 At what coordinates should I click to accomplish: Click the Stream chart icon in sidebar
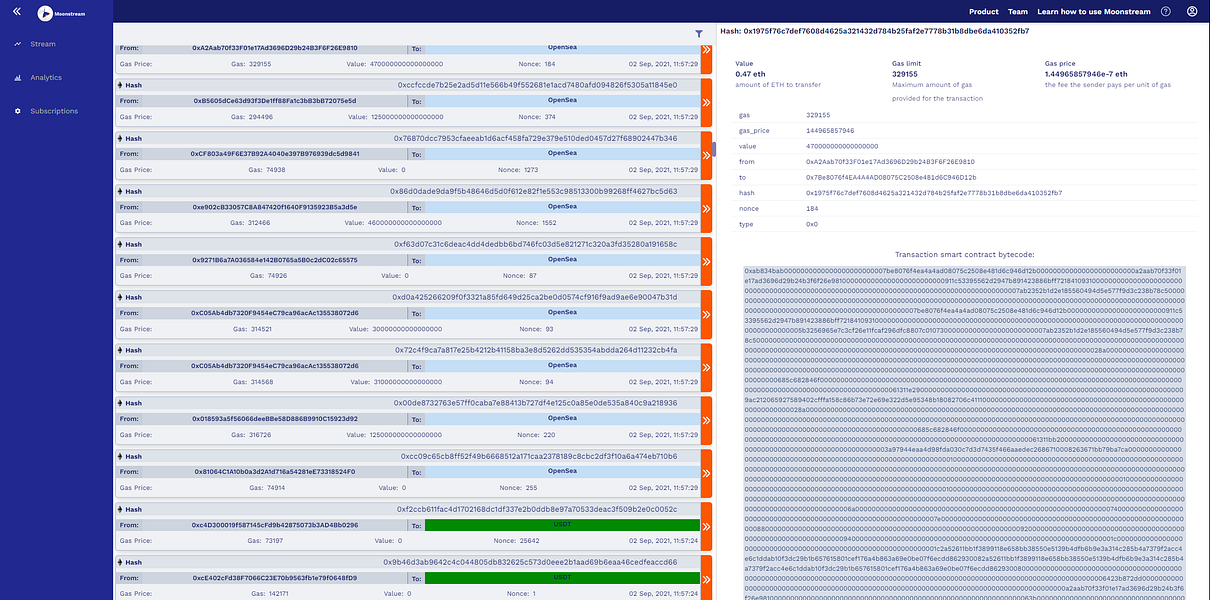[x=17, y=44]
